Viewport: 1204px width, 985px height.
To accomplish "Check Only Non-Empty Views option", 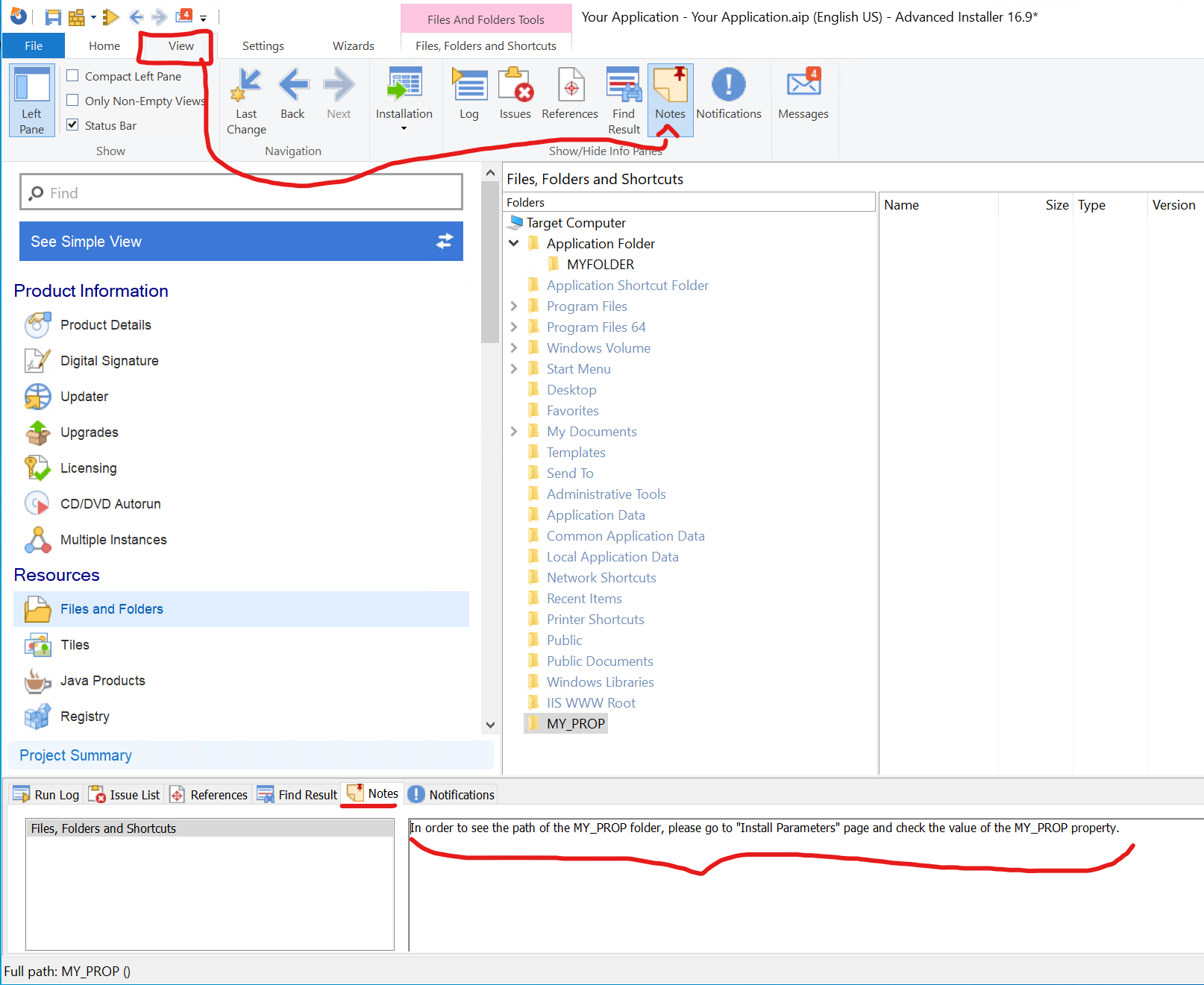I will 73,101.
